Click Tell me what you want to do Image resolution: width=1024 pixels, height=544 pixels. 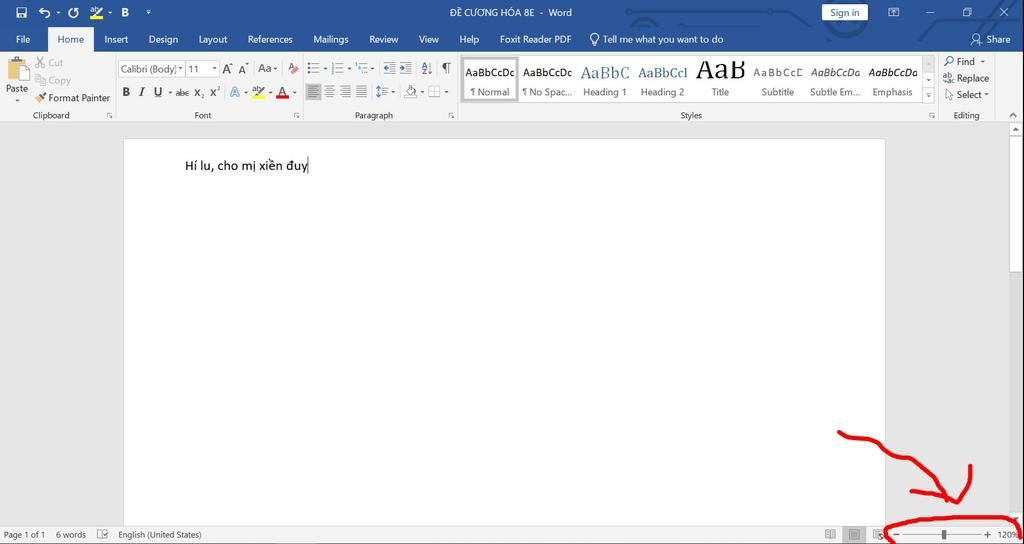pos(656,39)
